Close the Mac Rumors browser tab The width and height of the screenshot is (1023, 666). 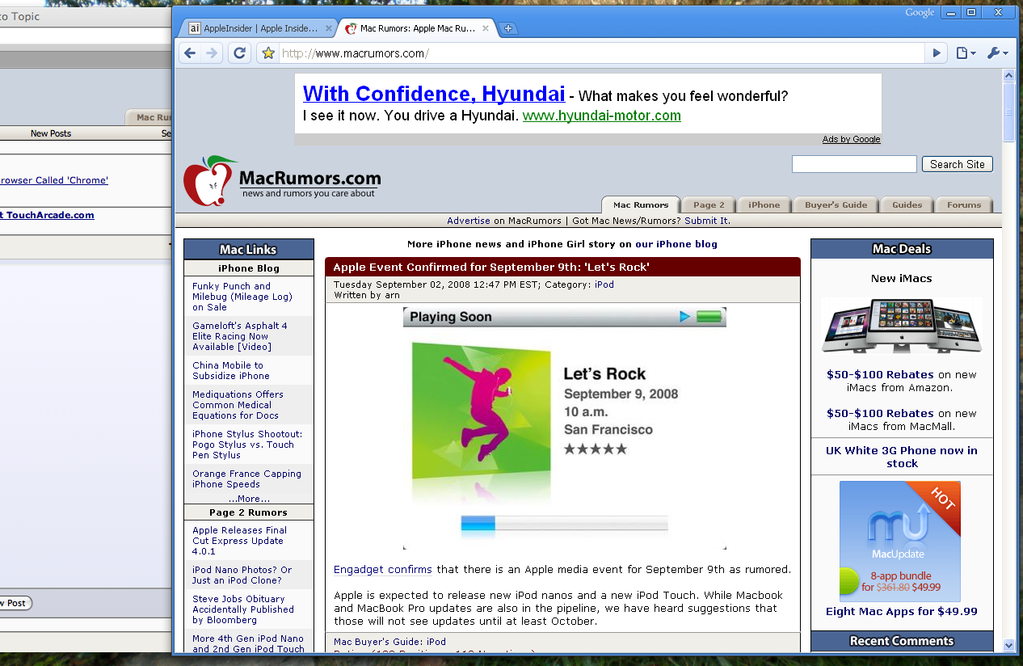[485, 28]
